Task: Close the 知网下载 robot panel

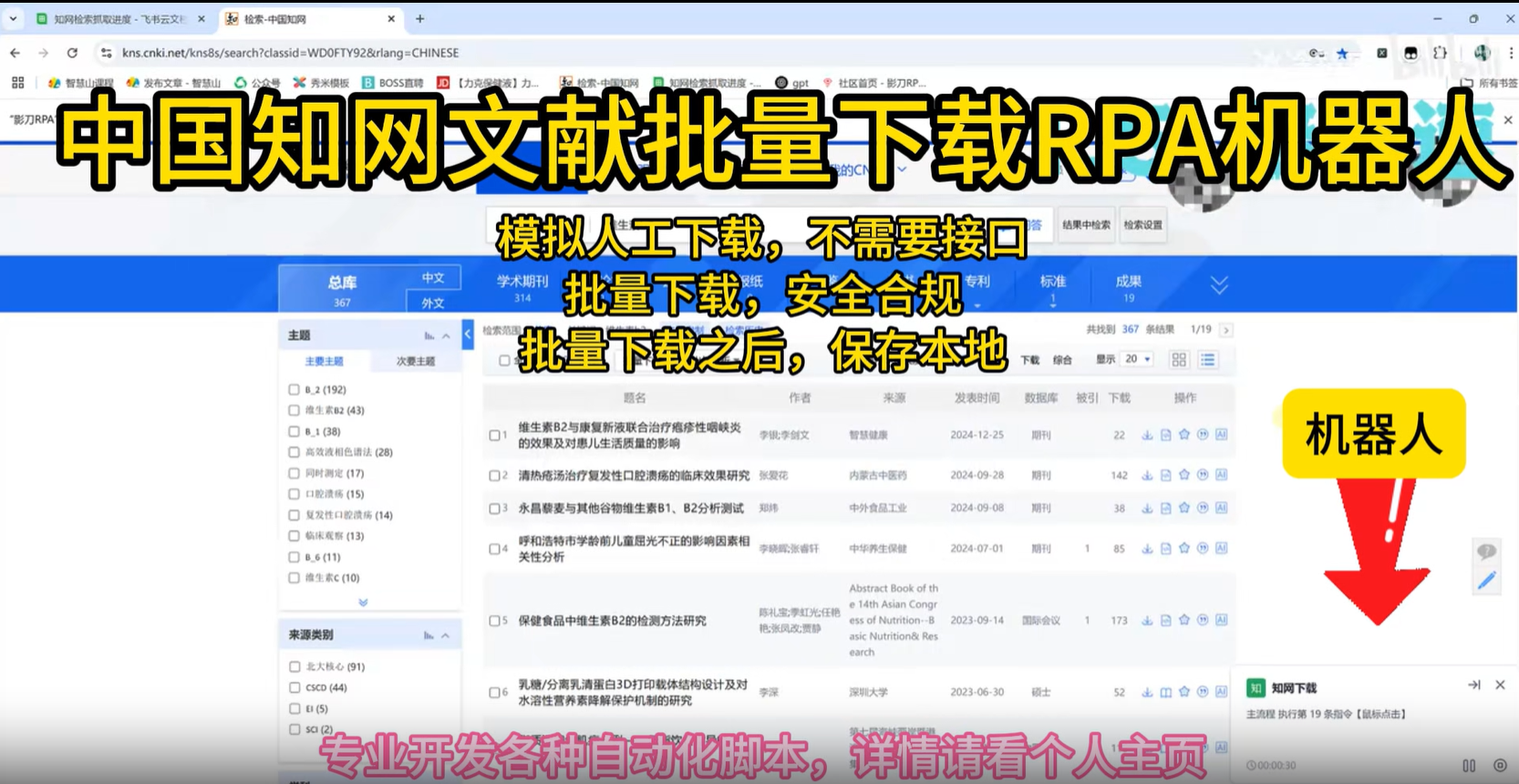Action: (x=1500, y=685)
